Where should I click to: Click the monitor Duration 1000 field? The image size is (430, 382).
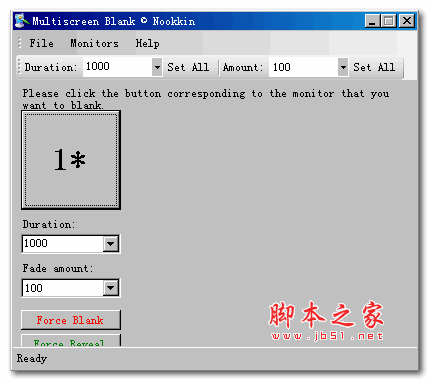(x=63, y=244)
